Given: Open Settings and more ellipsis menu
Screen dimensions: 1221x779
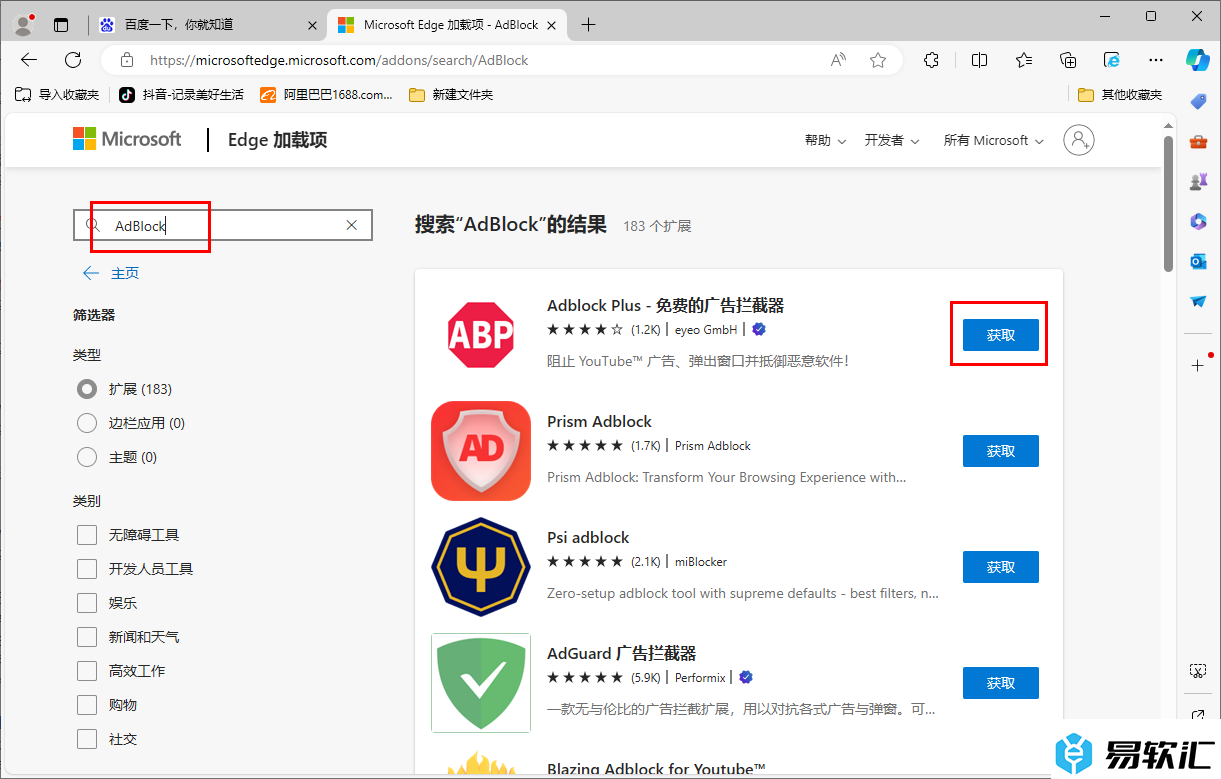Looking at the screenshot, I should coord(1156,60).
